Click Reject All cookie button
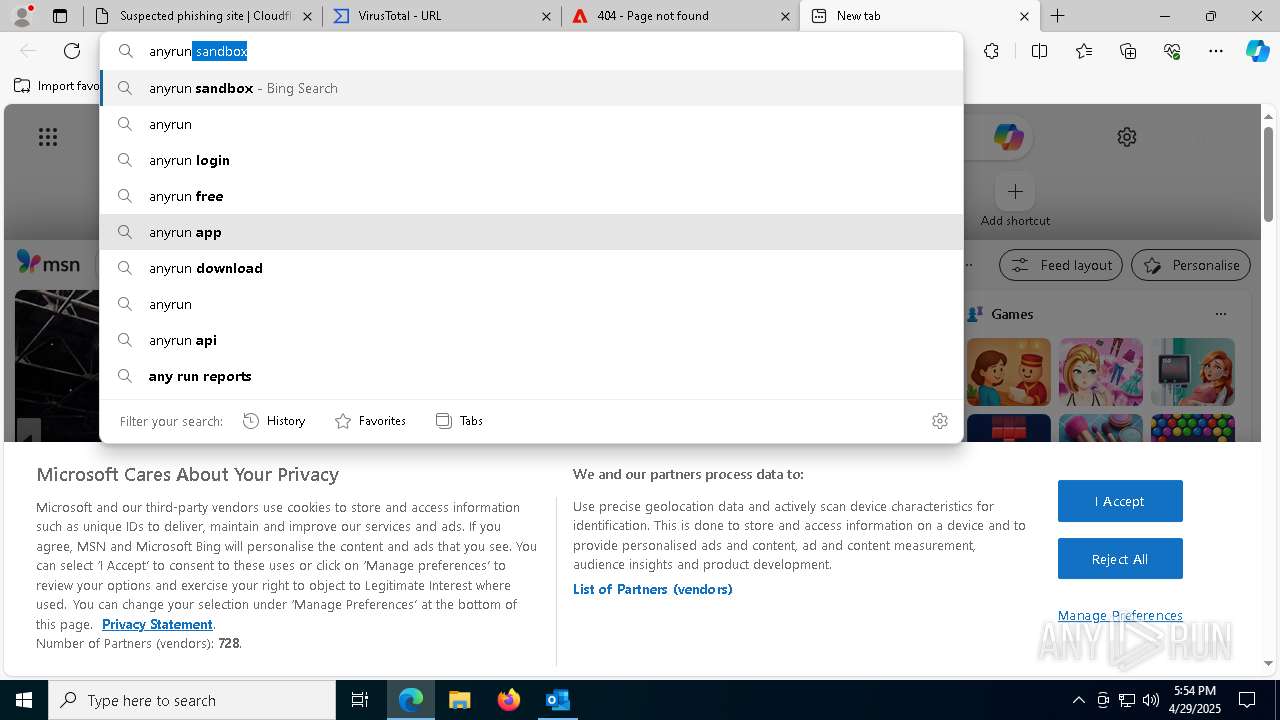This screenshot has width=1280, height=720. pyautogui.click(x=1120, y=559)
